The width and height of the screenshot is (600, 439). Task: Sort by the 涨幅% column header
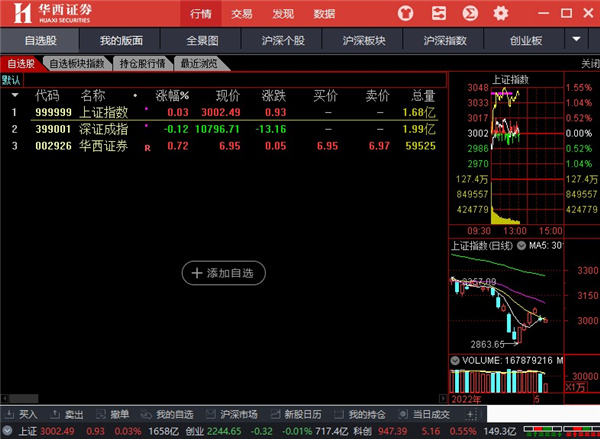click(172, 95)
